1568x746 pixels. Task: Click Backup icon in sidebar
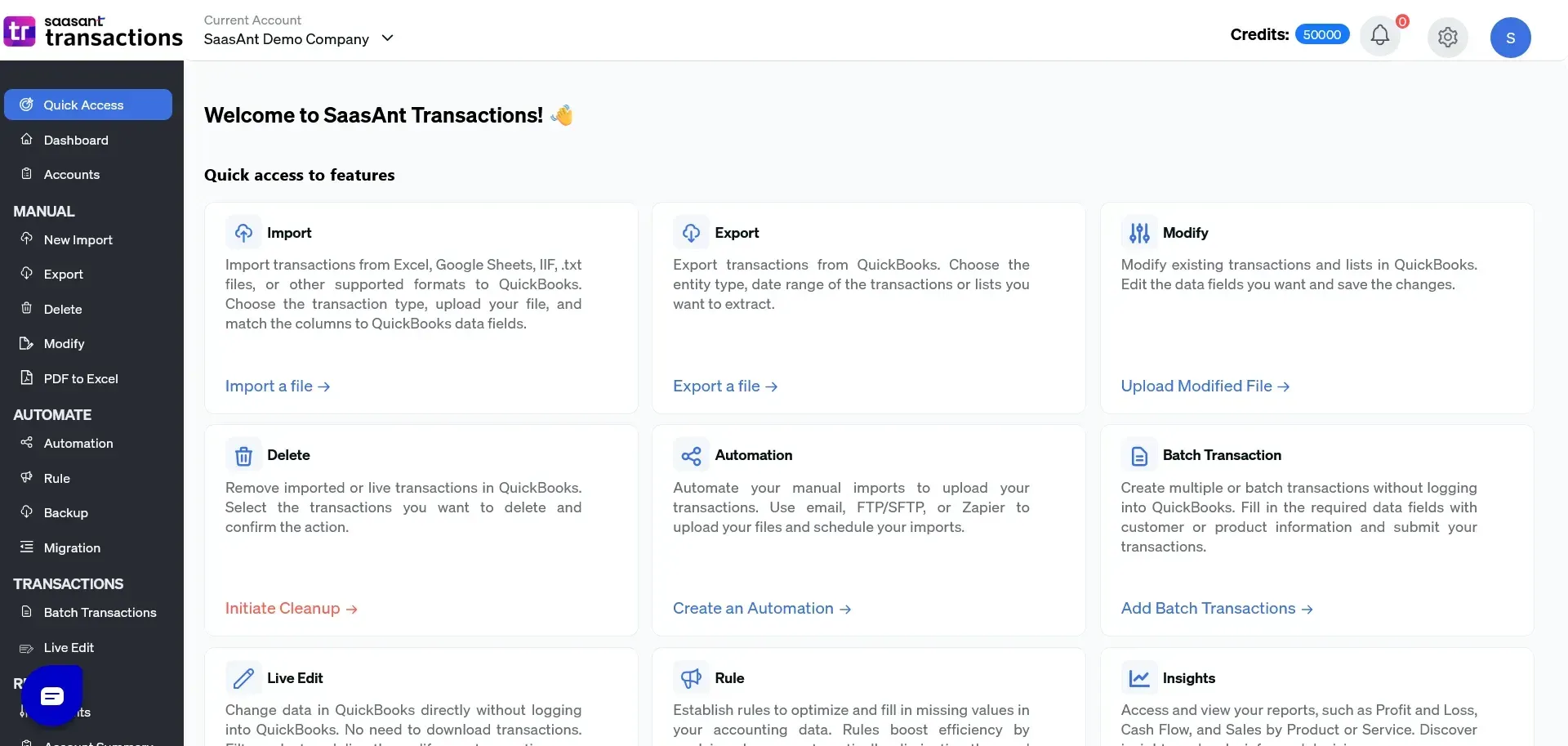point(27,511)
